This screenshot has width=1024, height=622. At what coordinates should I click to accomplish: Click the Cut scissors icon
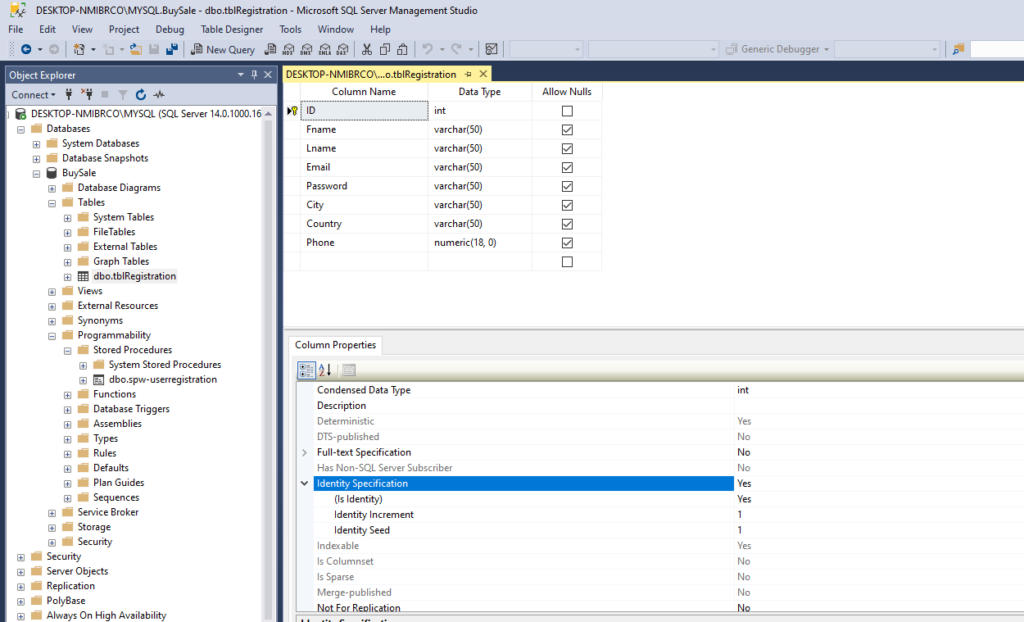367,49
